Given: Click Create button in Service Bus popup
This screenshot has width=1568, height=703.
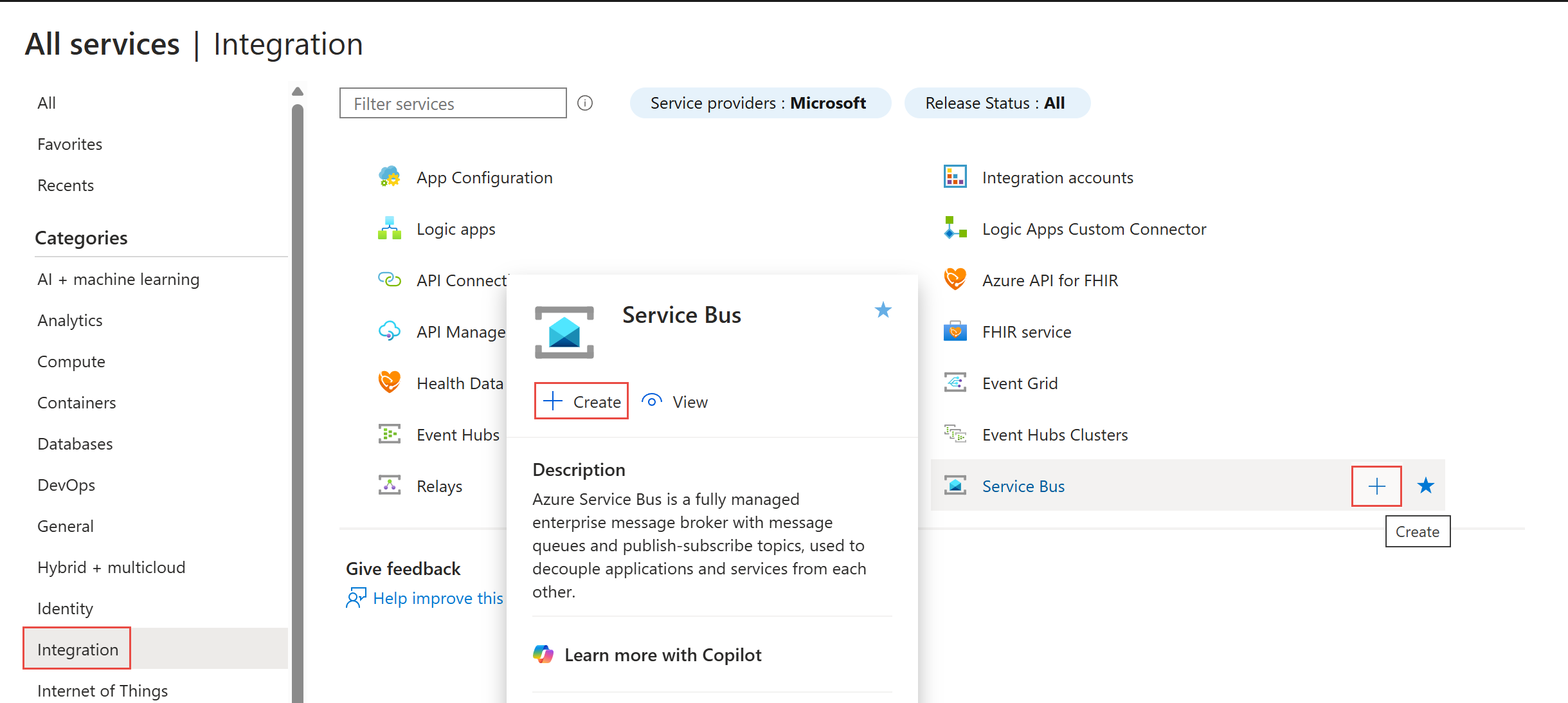Looking at the screenshot, I should tap(581, 401).
